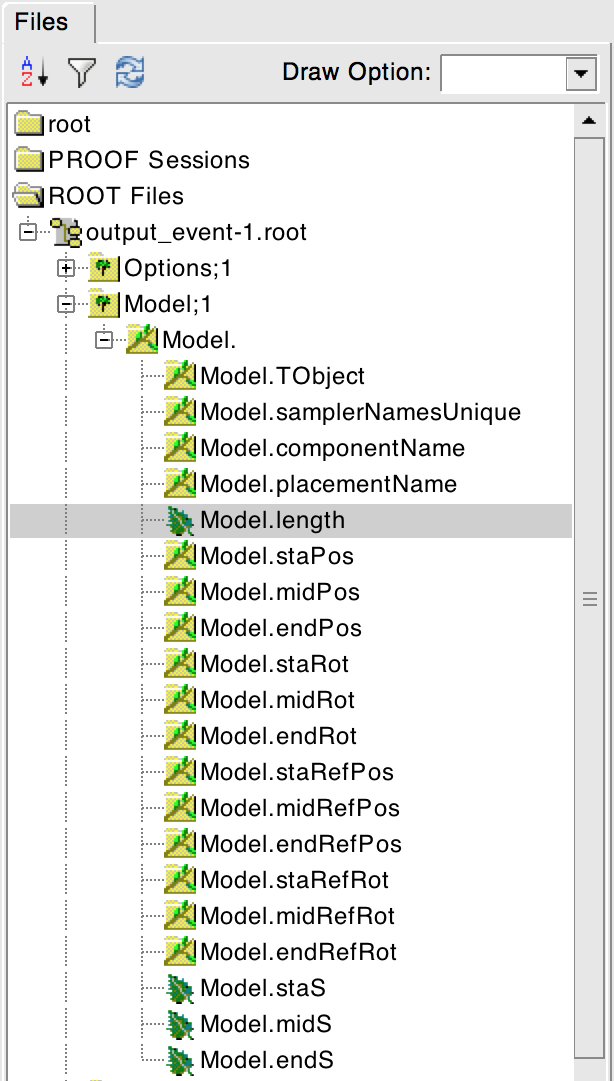
Task: Select the Model.midRot label
Action: [278, 700]
